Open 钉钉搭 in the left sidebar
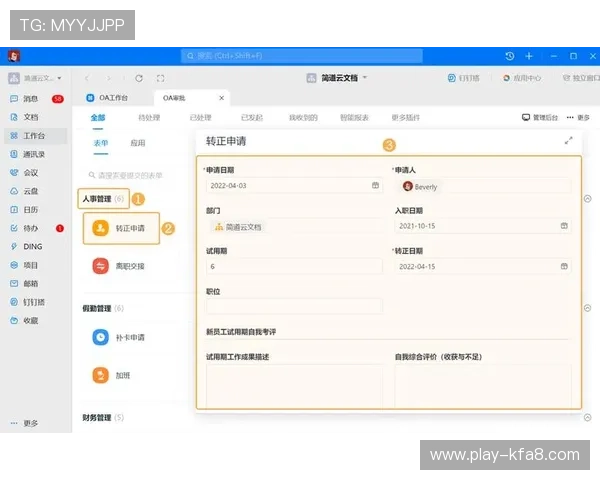Screen dimensions: 600x480 28,302
